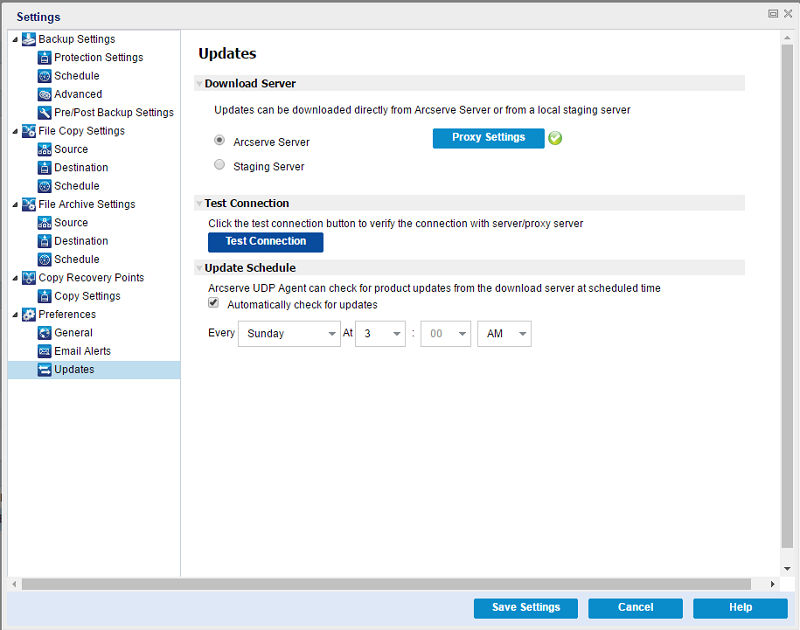Click the vertical scrollbar down arrow
The height and width of the screenshot is (630, 800).
click(787, 569)
